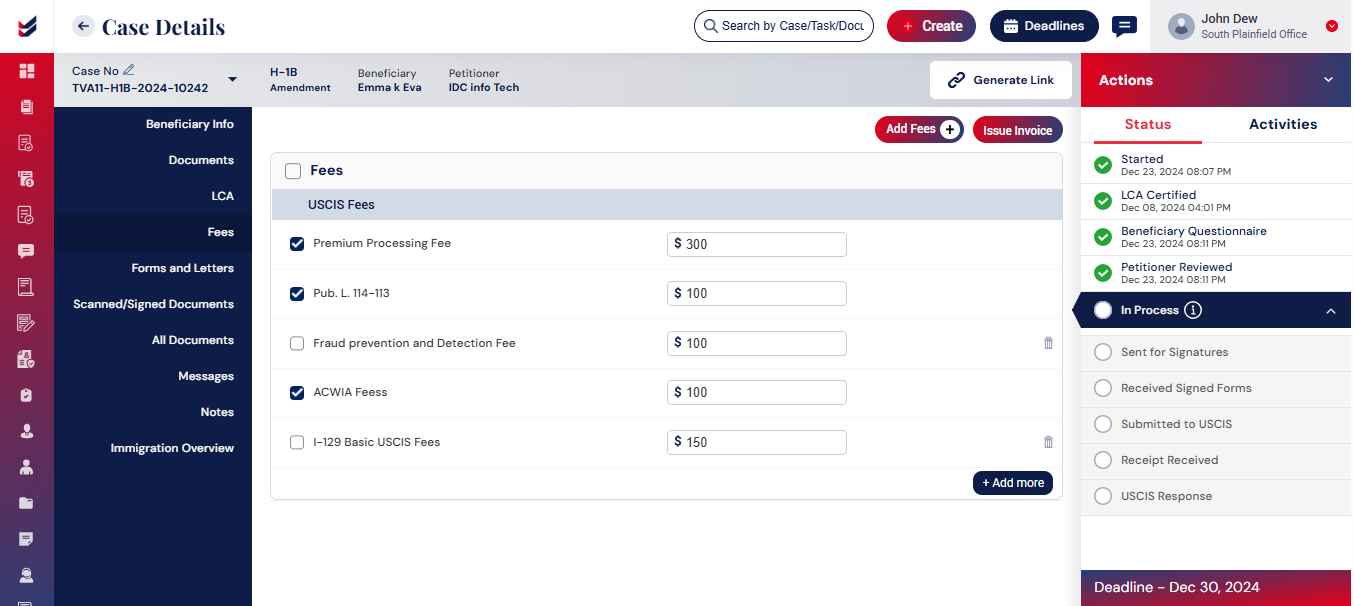Check the Fraud prevention and Detection Fee box

tap(297, 343)
